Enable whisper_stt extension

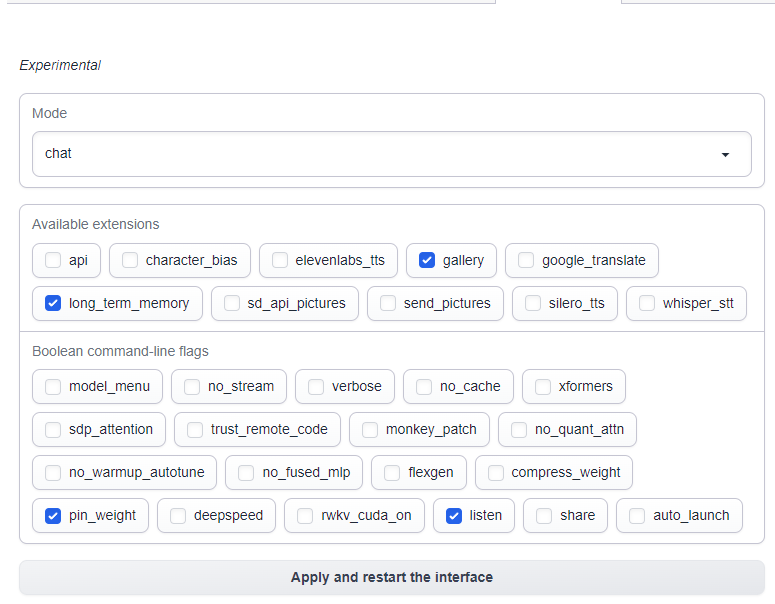click(647, 303)
